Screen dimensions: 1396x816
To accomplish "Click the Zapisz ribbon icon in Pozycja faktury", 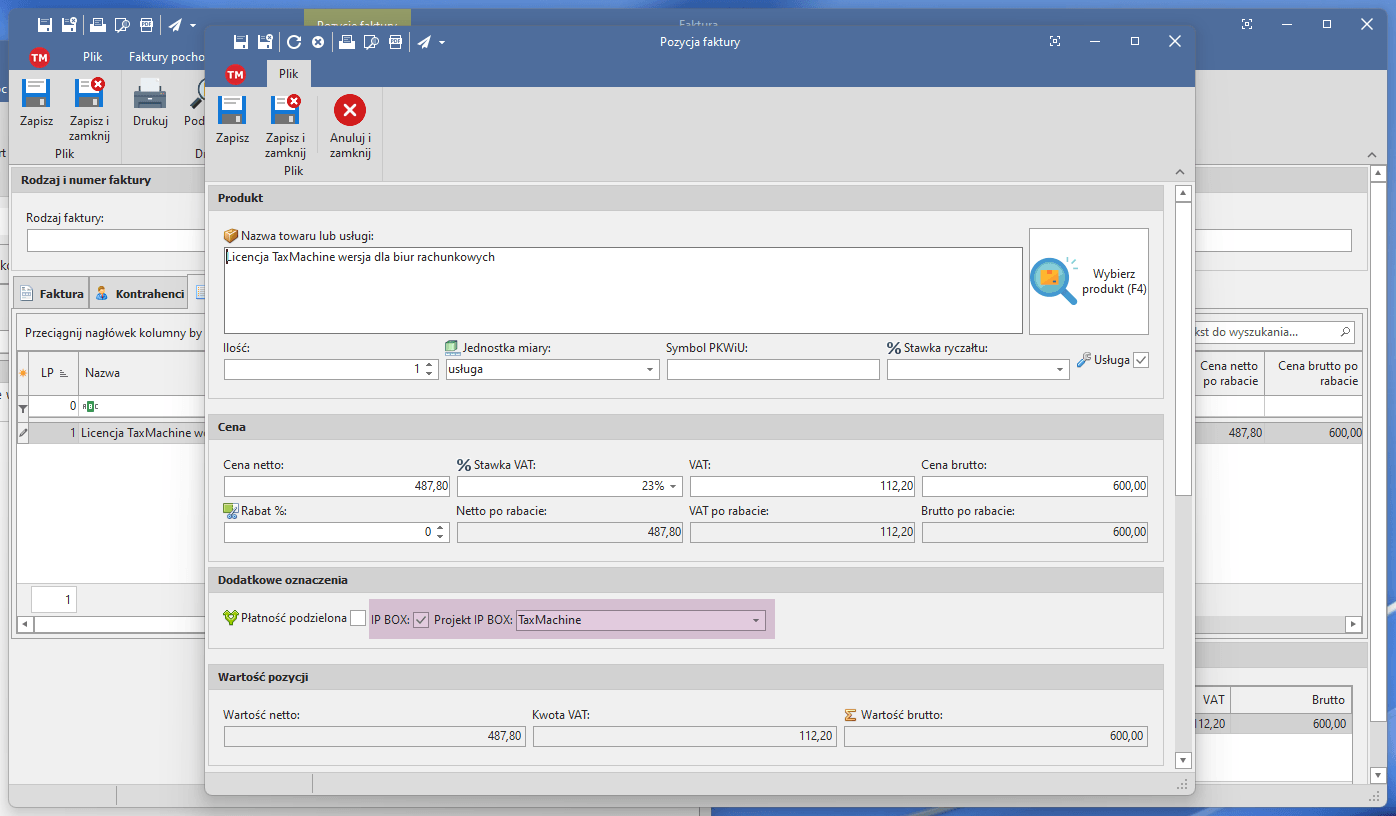I will 232,111.
